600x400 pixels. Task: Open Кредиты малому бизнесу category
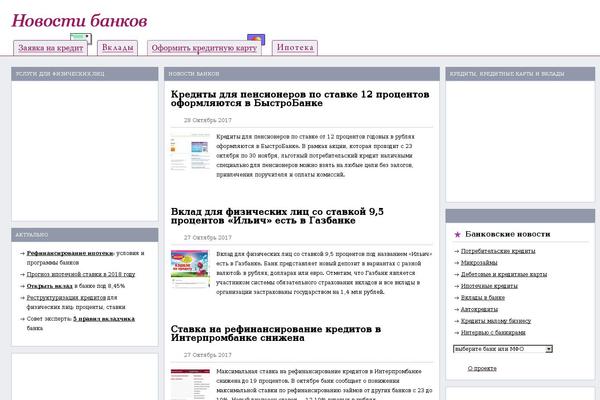[496, 321]
